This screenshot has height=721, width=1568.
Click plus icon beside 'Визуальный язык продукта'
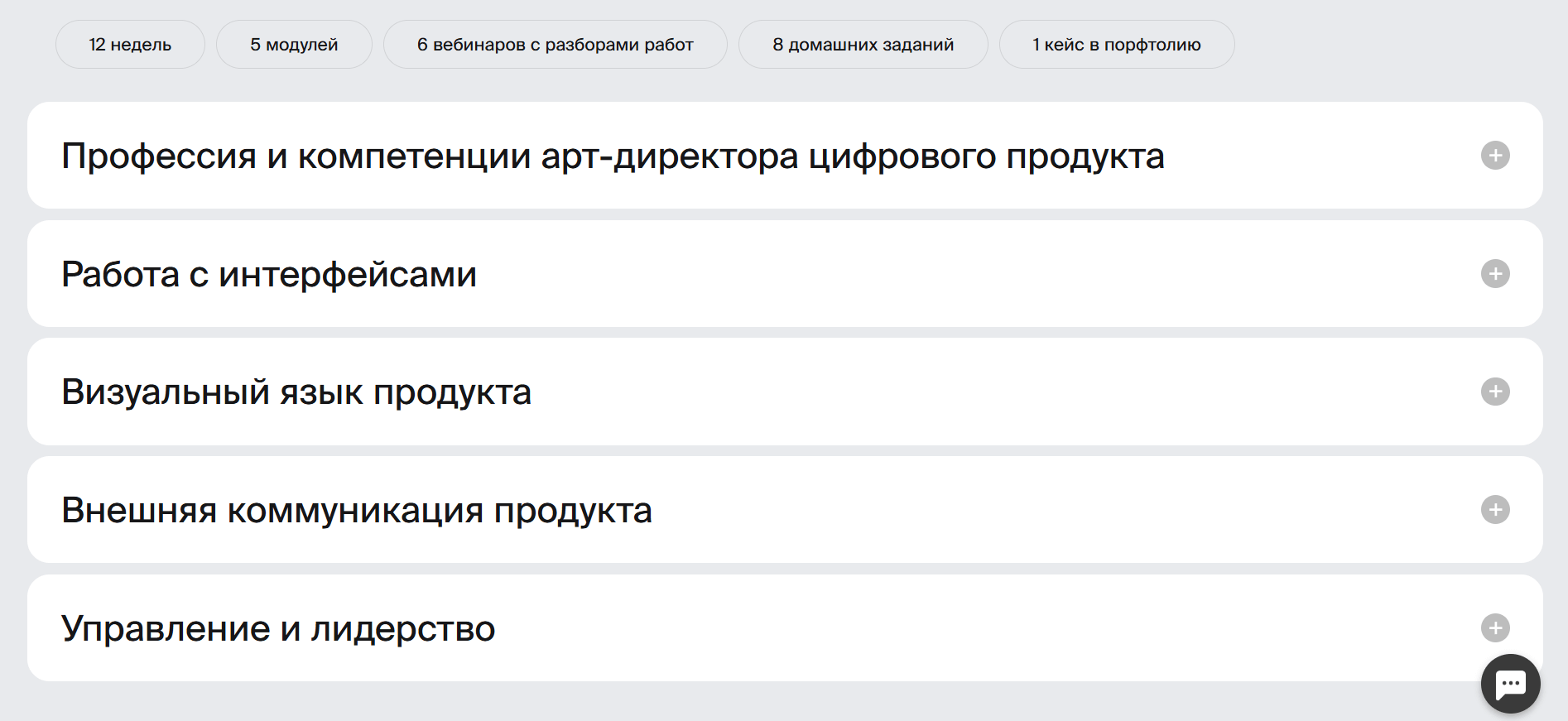pos(1494,392)
